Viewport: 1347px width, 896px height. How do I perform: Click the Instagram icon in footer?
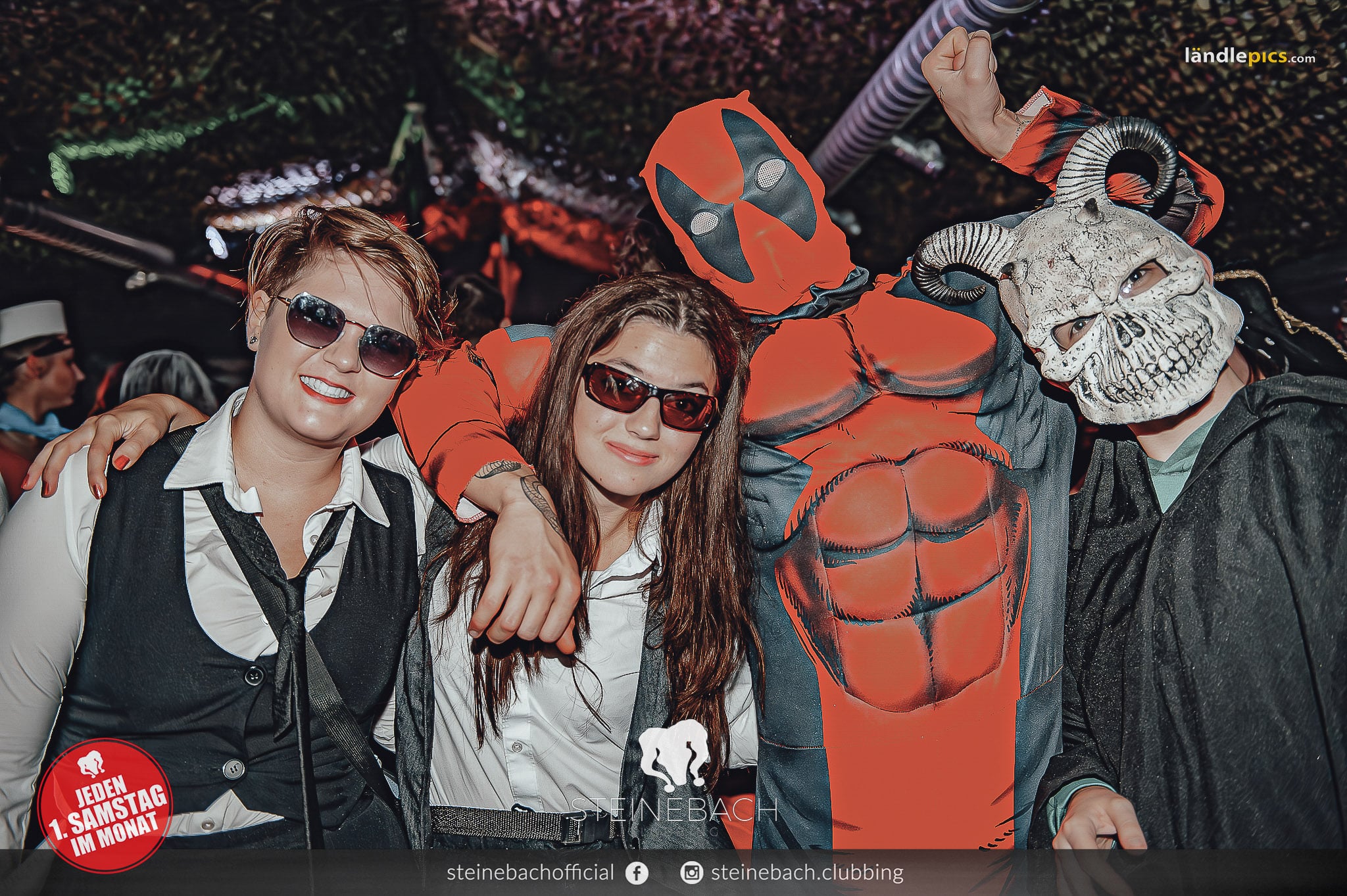691,873
